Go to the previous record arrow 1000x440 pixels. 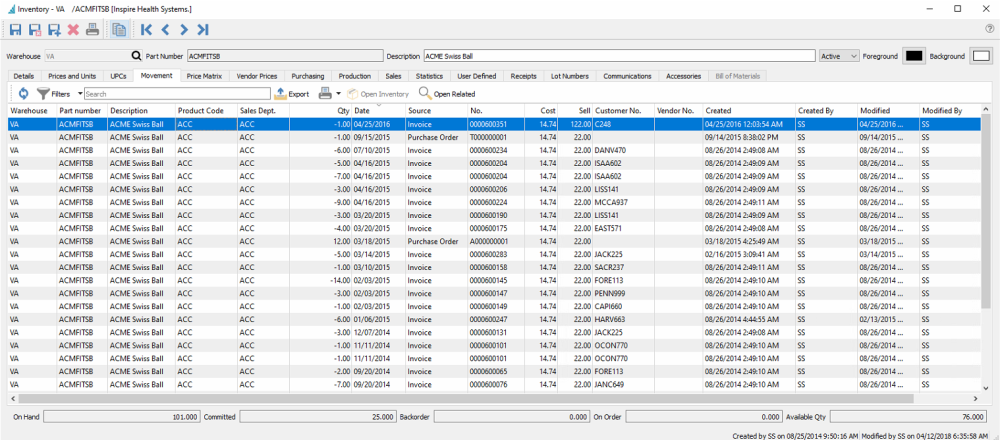(x=166, y=30)
